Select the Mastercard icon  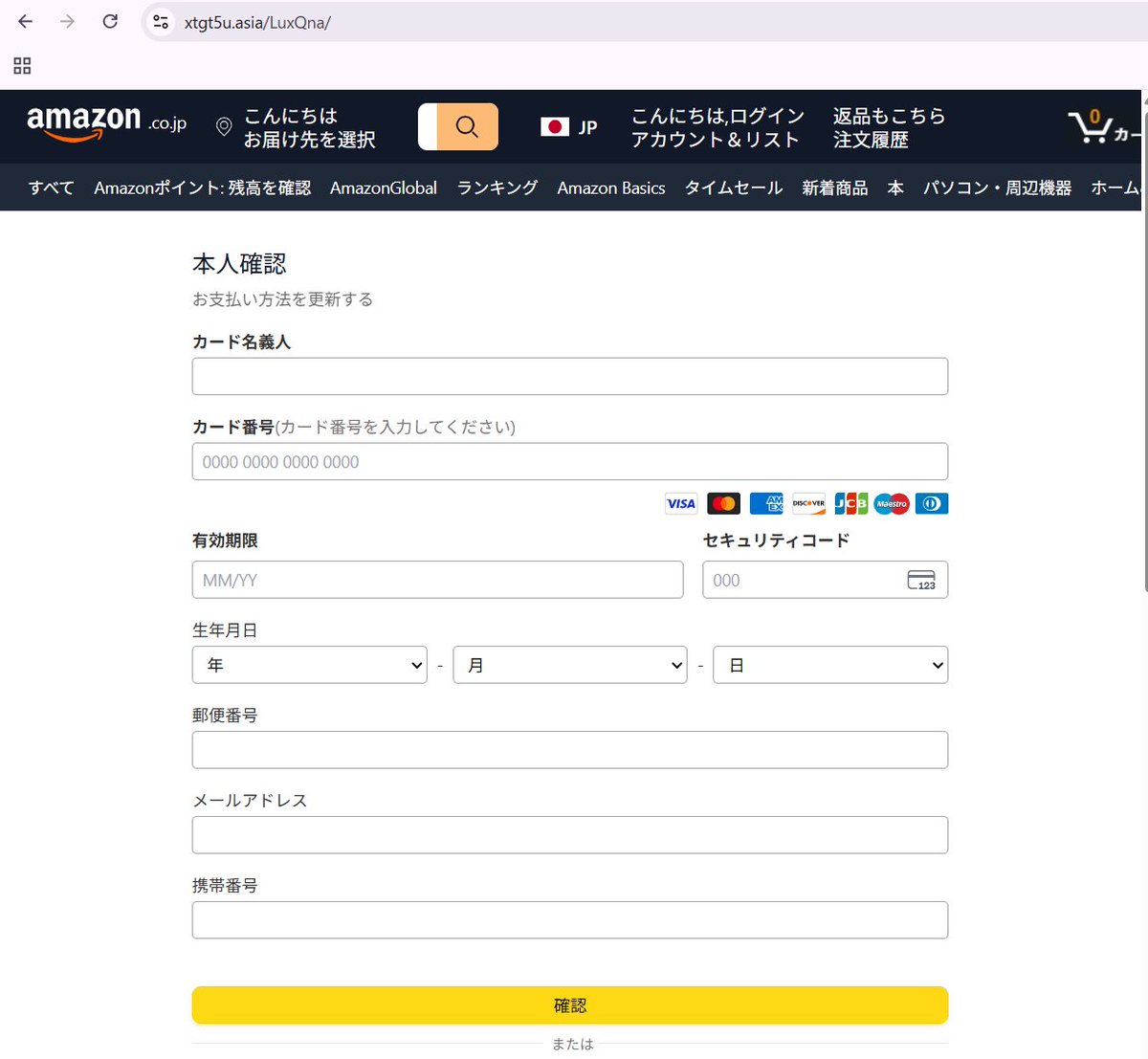[723, 503]
